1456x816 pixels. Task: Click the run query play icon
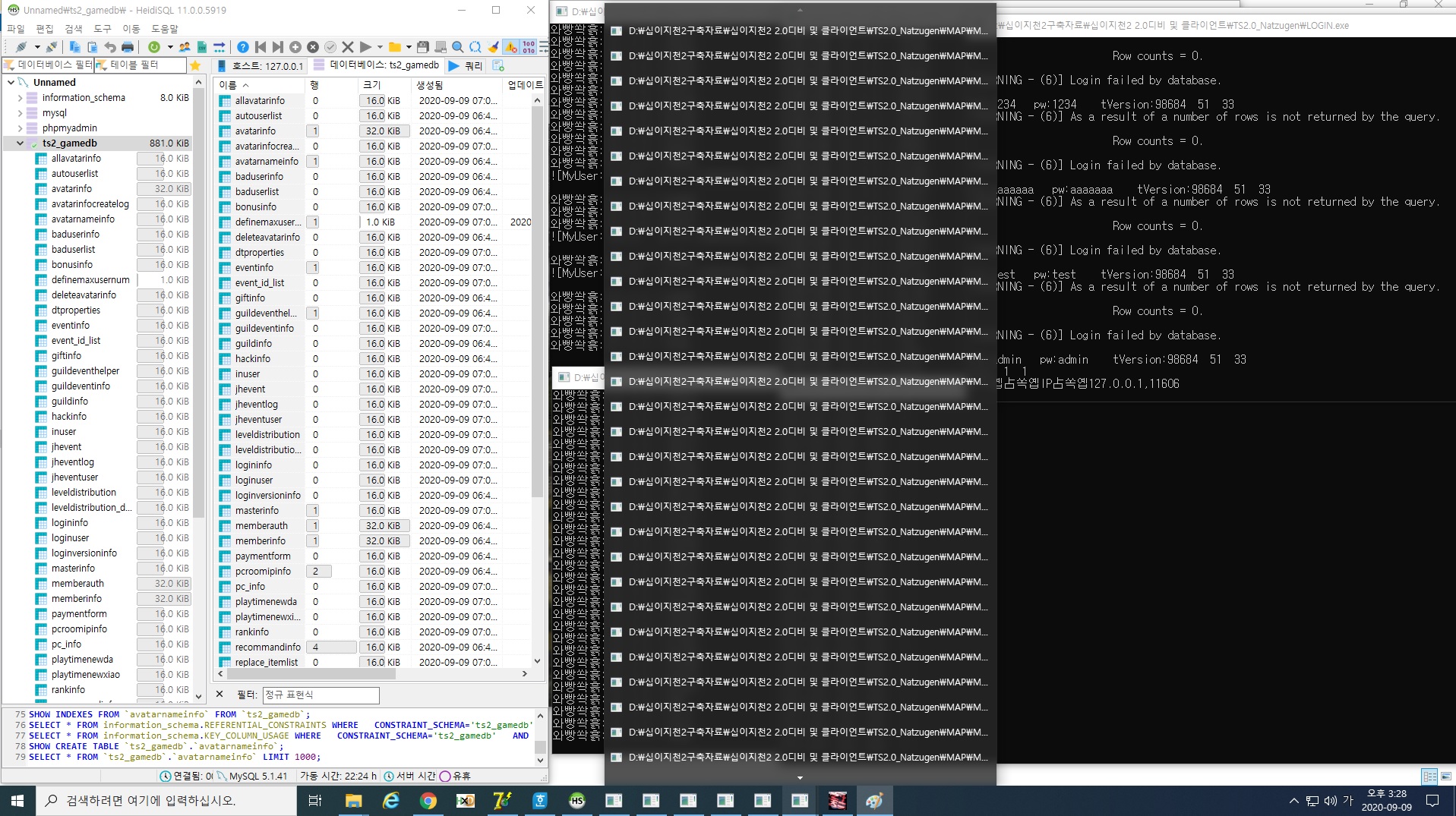365,47
